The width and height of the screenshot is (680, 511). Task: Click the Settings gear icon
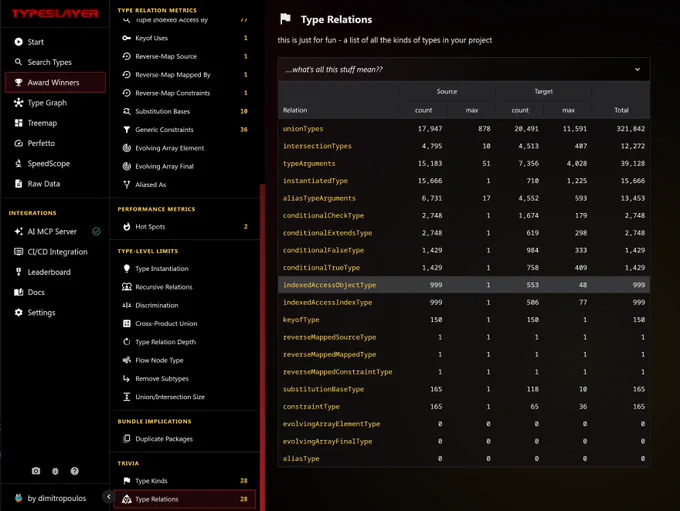pos(18,312)
